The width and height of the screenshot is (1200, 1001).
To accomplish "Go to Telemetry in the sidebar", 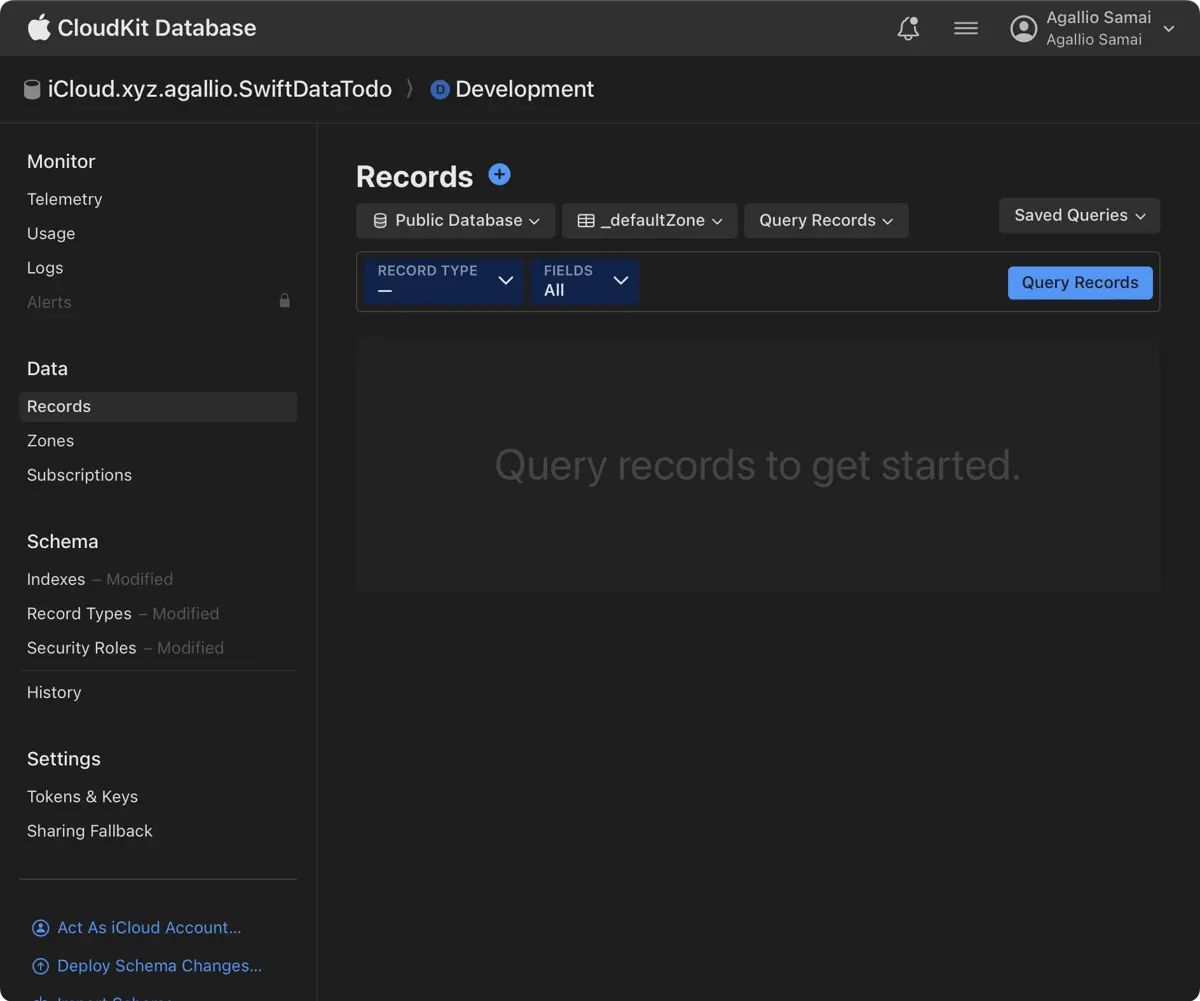I will click(65, 199).
